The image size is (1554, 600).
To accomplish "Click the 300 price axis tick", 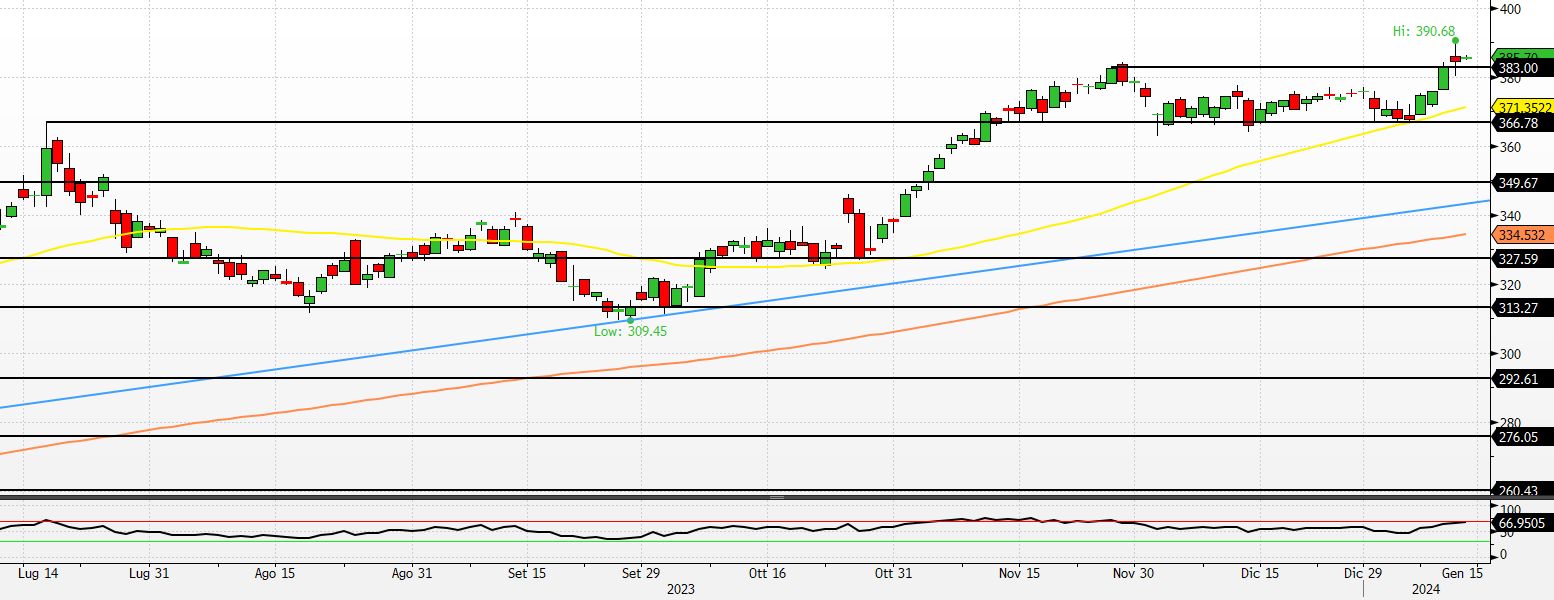I will (1509, 354).
